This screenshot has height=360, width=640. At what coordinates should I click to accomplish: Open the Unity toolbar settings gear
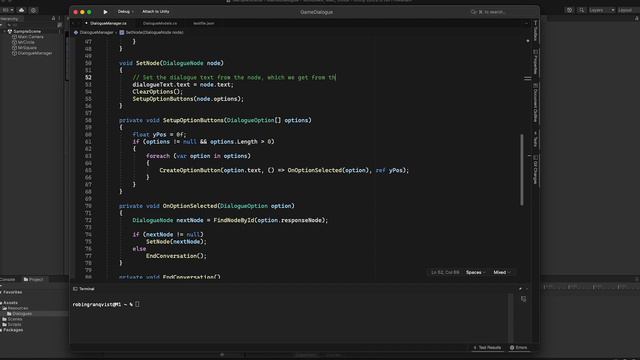pos(33,10)
